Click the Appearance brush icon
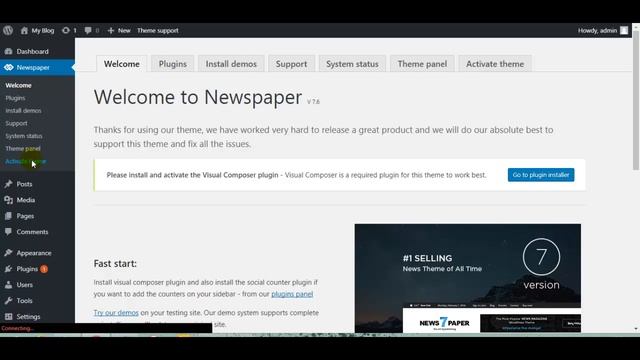 [9, 253]
